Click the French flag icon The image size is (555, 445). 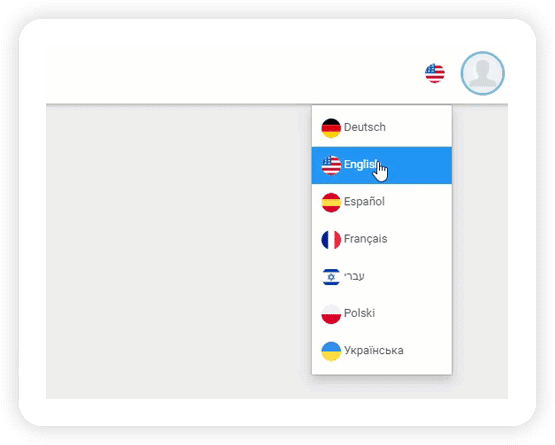(331, 240)
